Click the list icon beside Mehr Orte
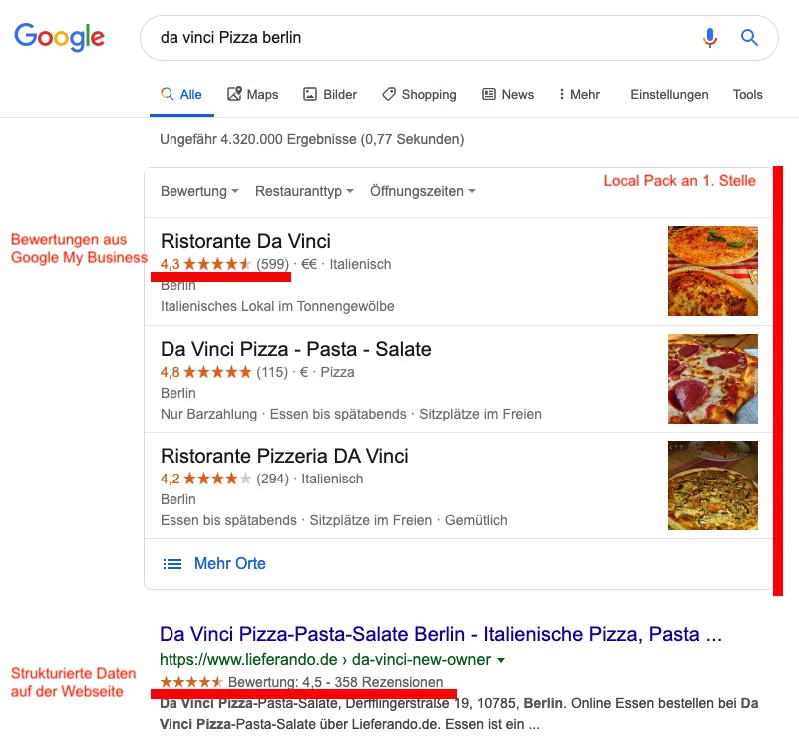Image resolution: width=799 pixels, height=744 pixels. point(172,564)
